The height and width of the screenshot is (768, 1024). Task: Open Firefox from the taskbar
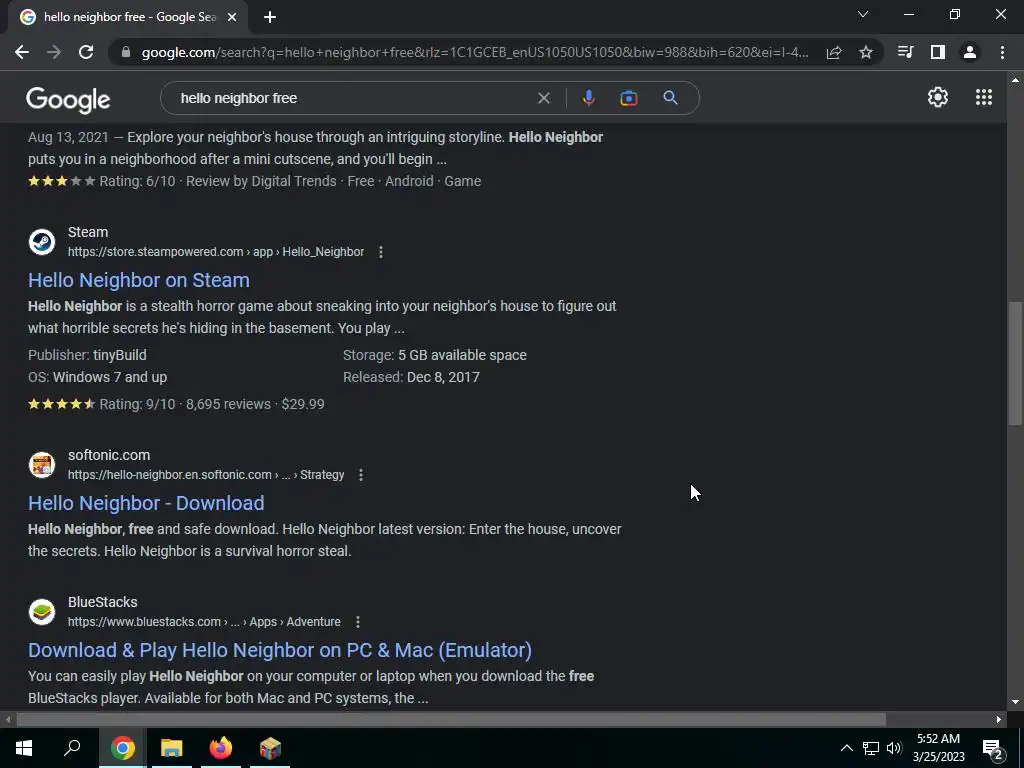point(221,748)
